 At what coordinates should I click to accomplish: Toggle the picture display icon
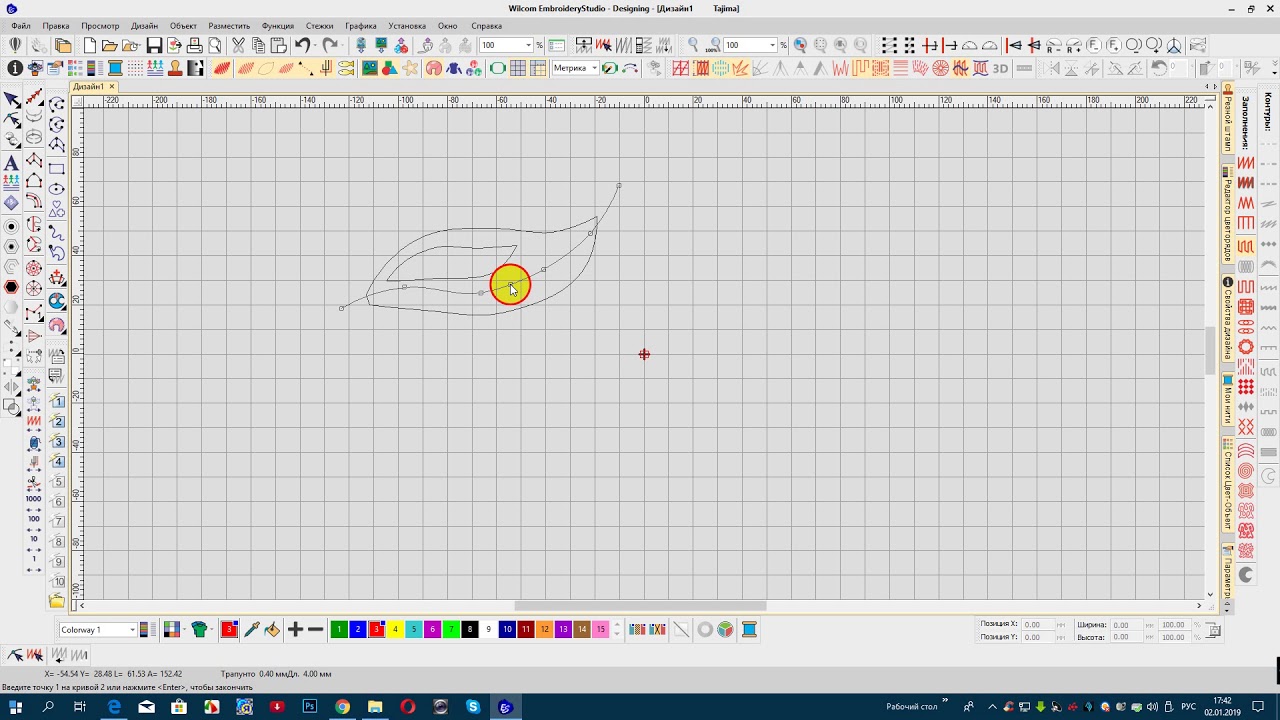(x=370, y=68)
